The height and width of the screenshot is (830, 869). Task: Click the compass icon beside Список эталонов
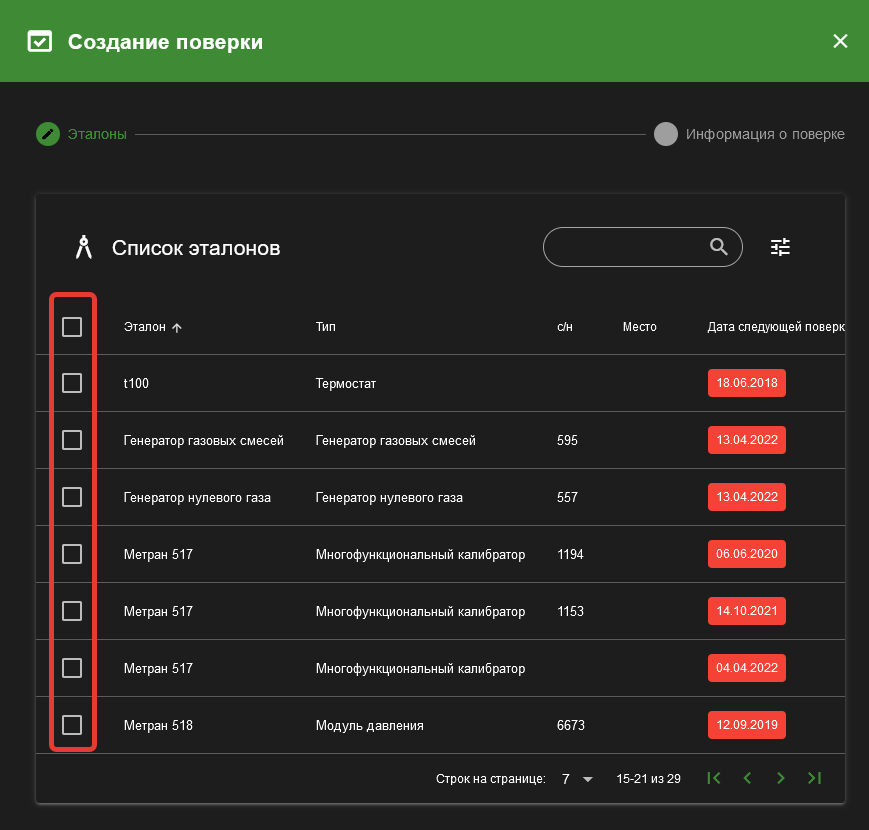point(84,247)
